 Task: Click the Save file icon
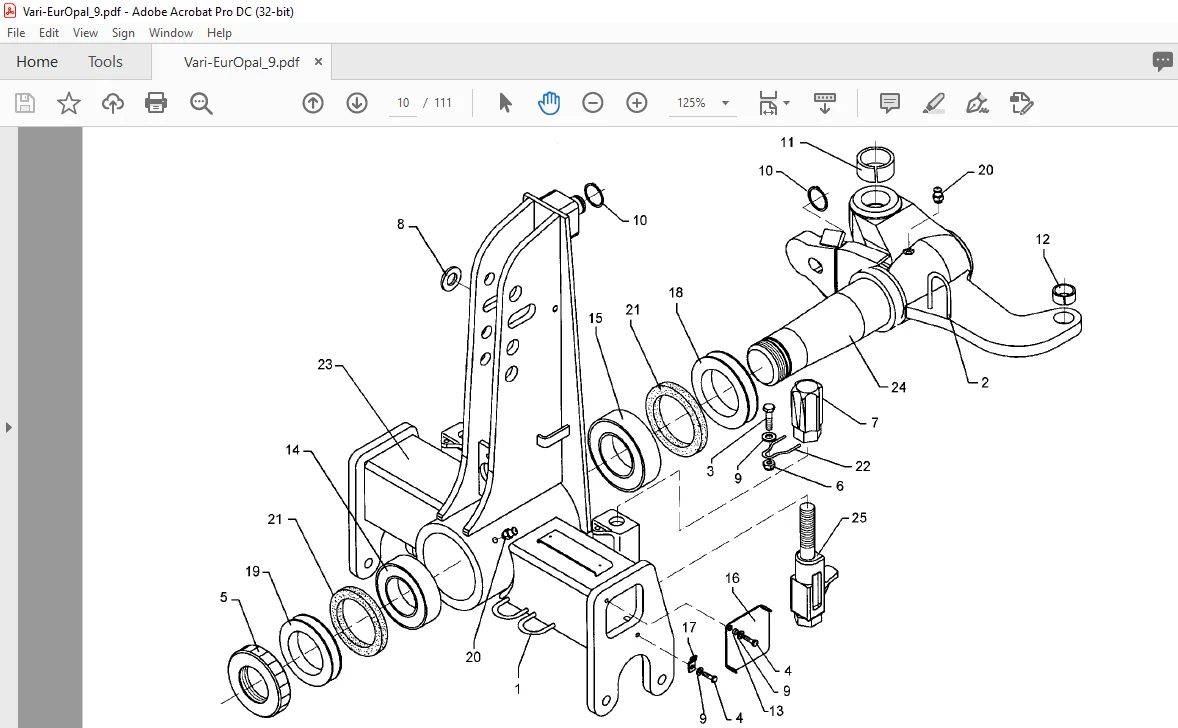25,103
